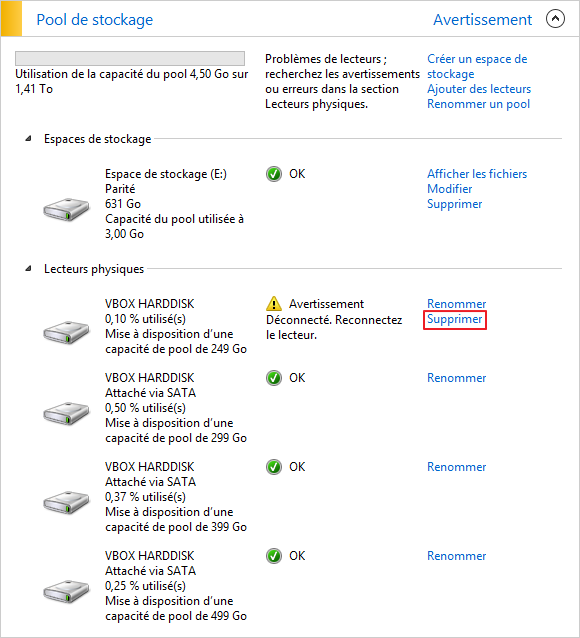The image size is (580, 638).
Task: Click the disconnected VBOX HARDDISK drive icon
Action: point(66,332)
